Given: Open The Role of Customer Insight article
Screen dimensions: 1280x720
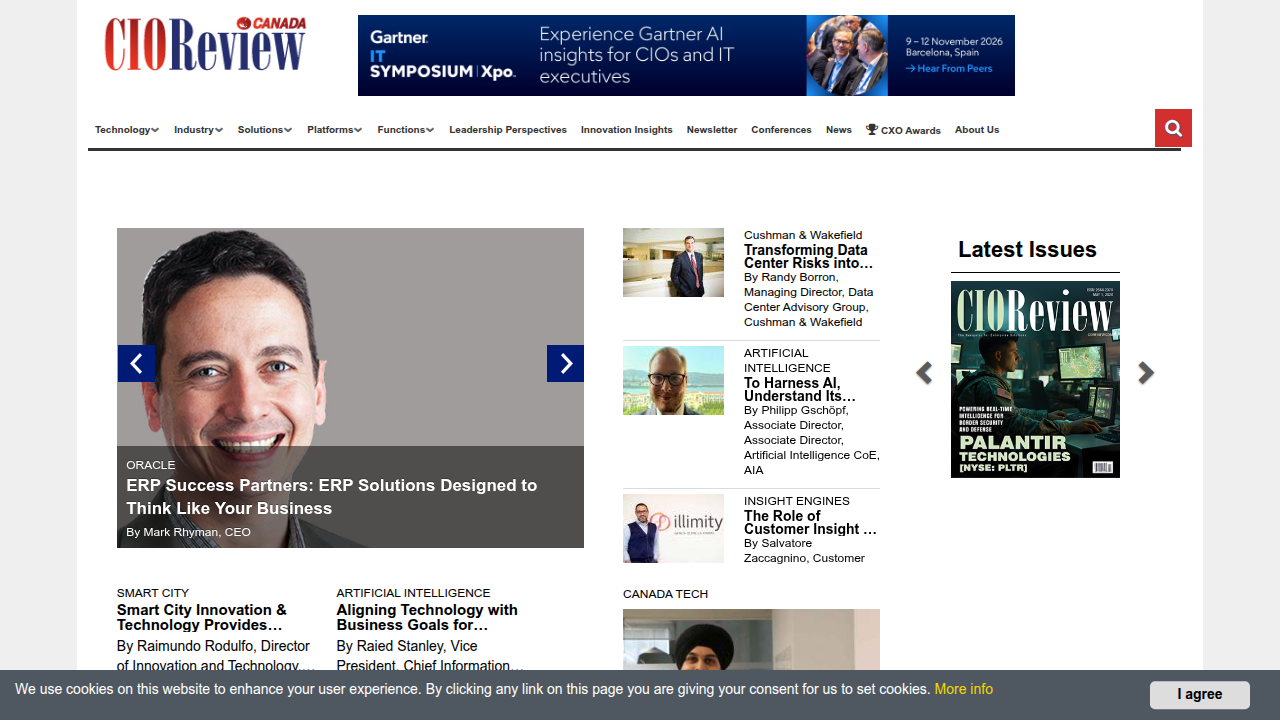Looking at the screenshot, I should pyautogui.click(x=810, y=523).
